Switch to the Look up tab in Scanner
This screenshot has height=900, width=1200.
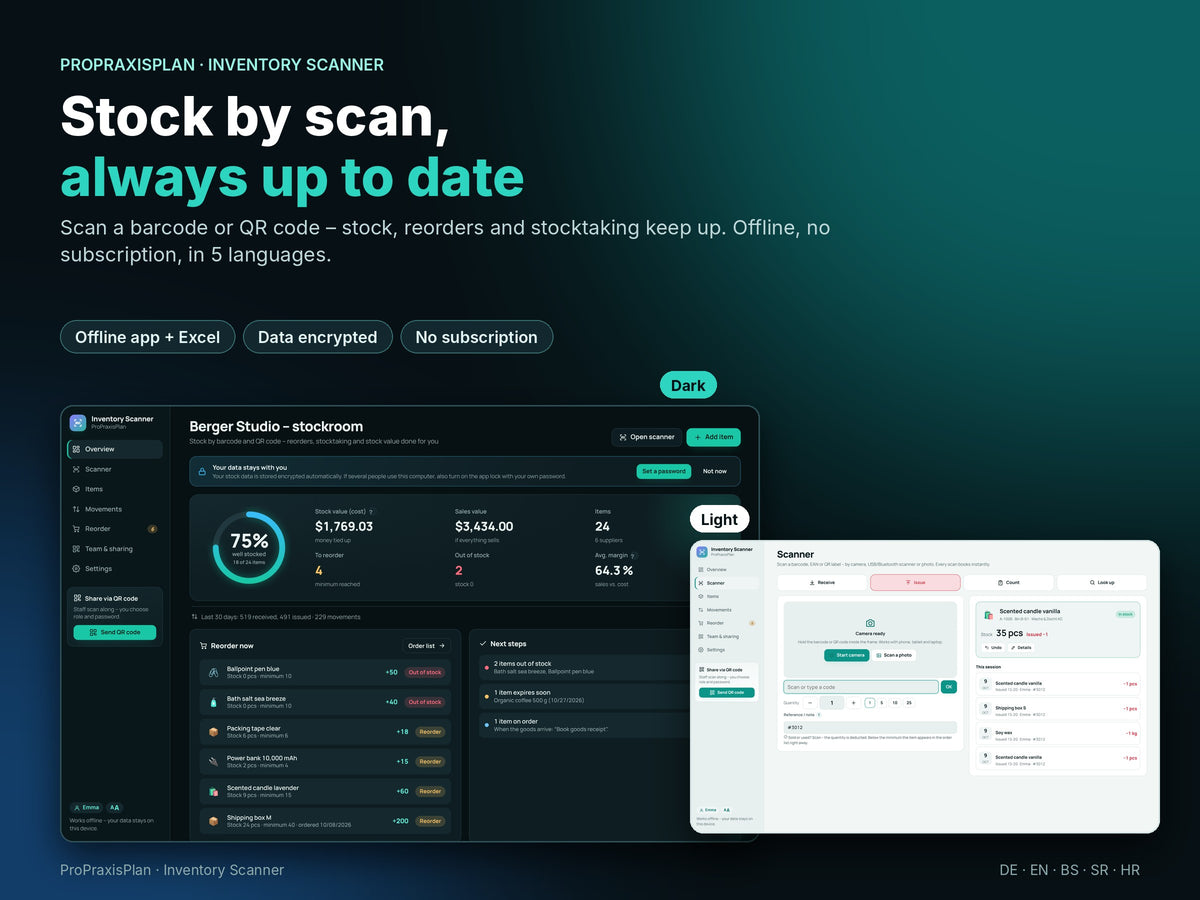tap(1102, 582)
